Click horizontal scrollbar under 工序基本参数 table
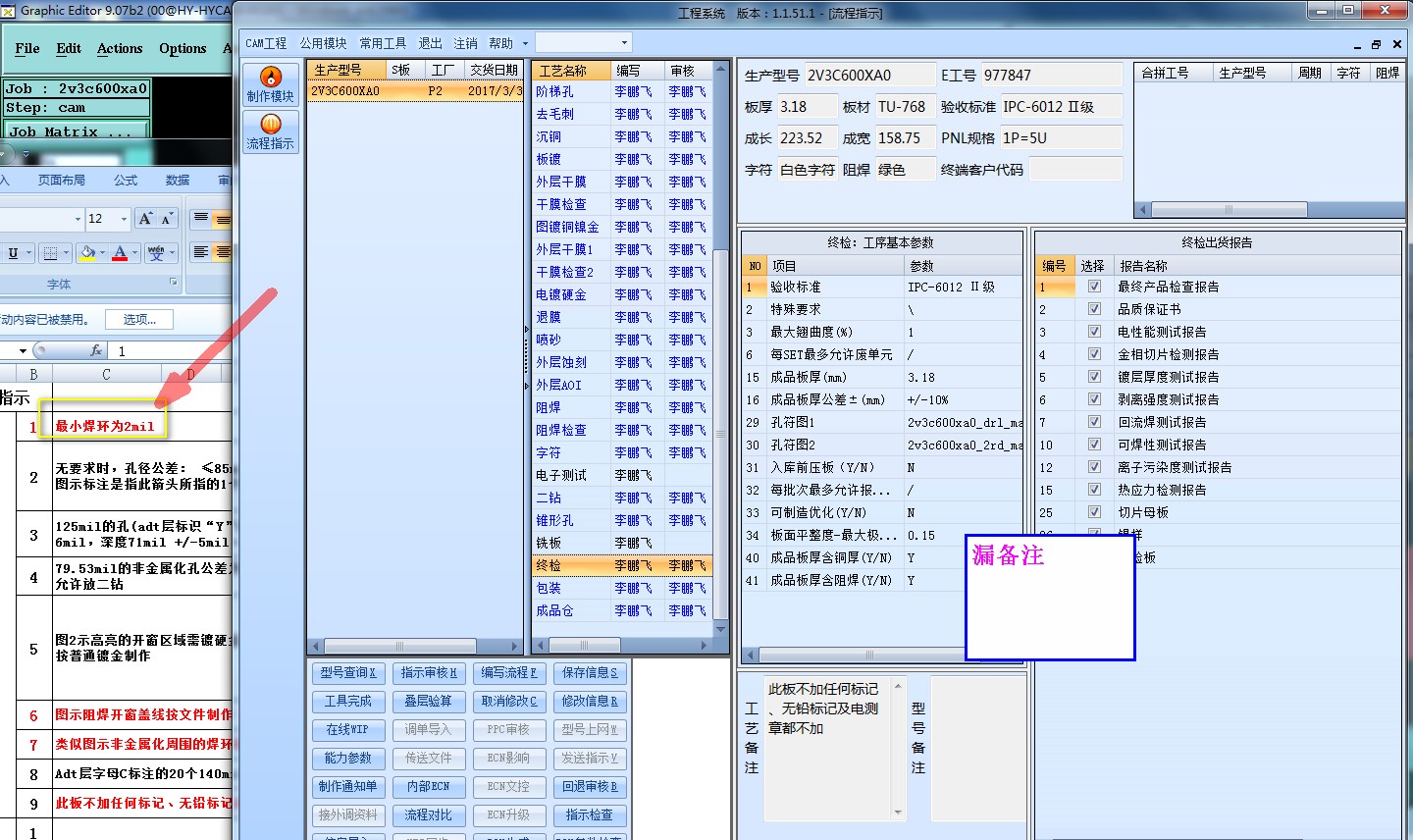This screenshot has width=1413, height=840. tap(868, 655)
